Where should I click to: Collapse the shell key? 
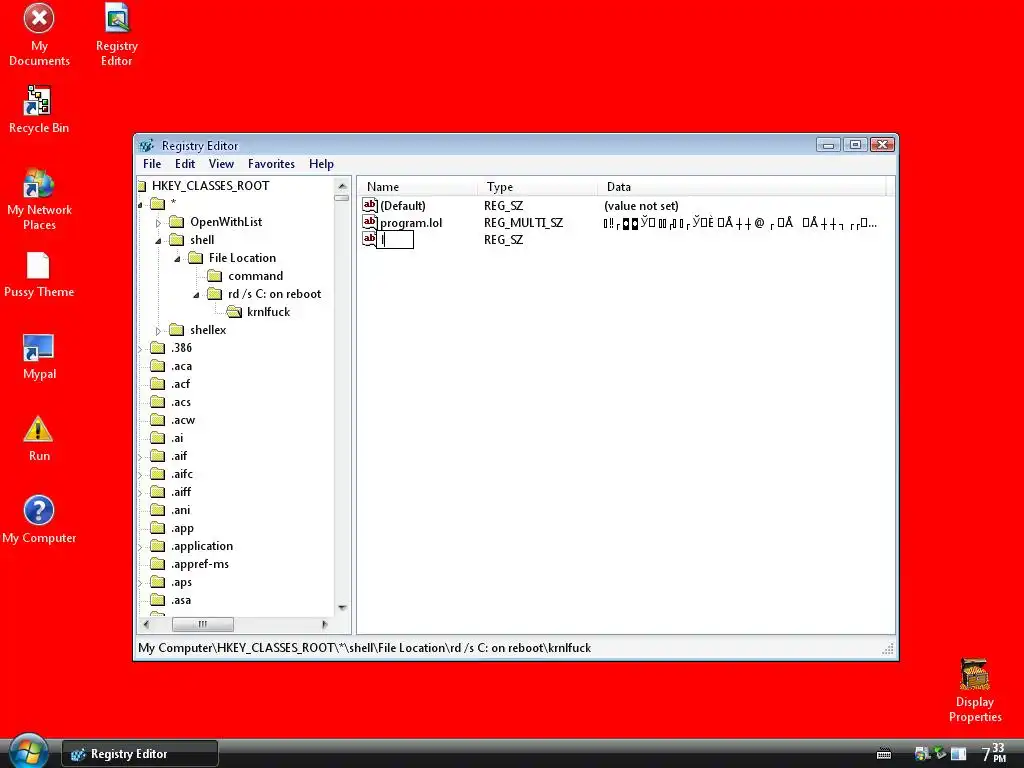[158, 241]
